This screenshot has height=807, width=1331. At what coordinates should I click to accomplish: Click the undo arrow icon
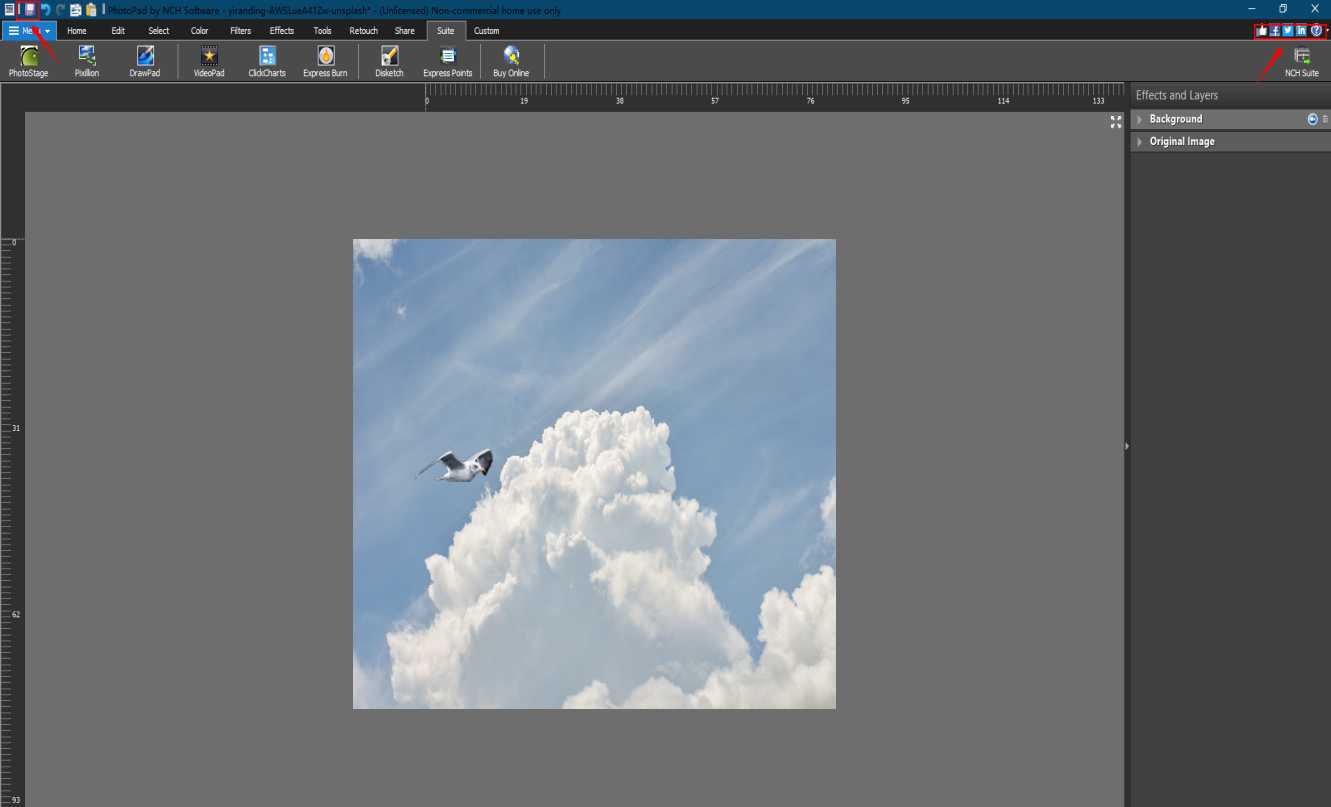[45, 9]
